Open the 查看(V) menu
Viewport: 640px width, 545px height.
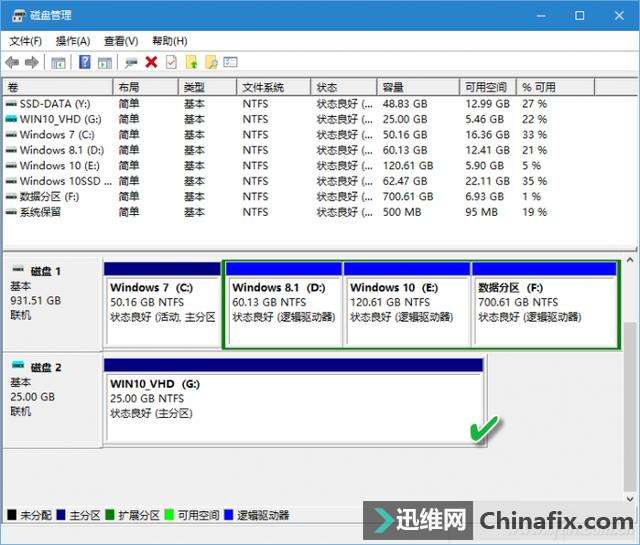pyautogui.click(x=120, y=41)
